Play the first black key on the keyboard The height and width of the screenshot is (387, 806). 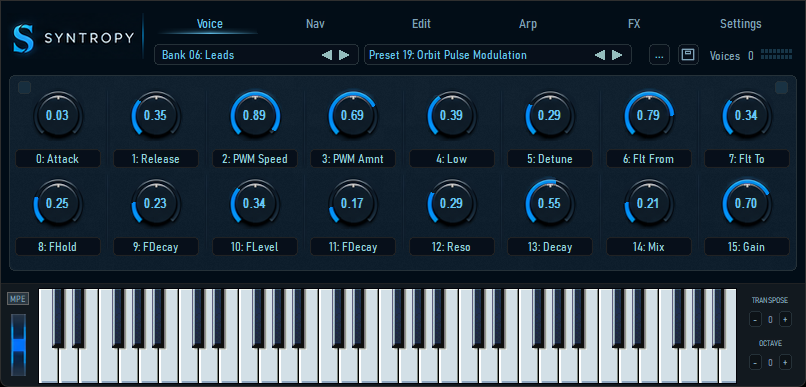point(58,318)
